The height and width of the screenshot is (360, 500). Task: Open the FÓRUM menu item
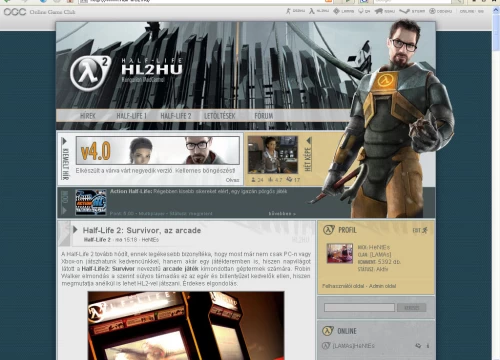coord(264,116)
